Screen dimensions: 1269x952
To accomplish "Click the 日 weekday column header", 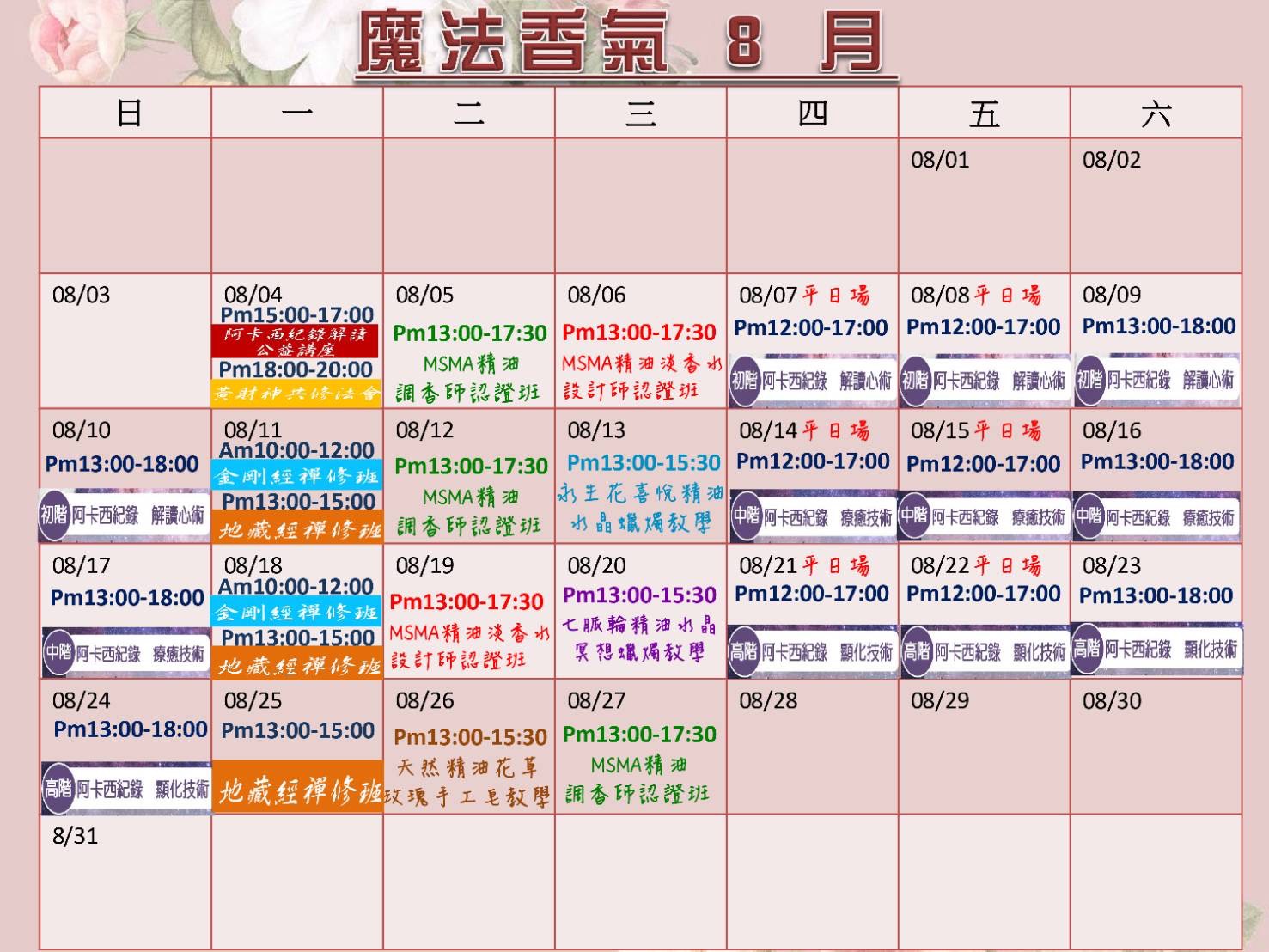I will point(126,113).
